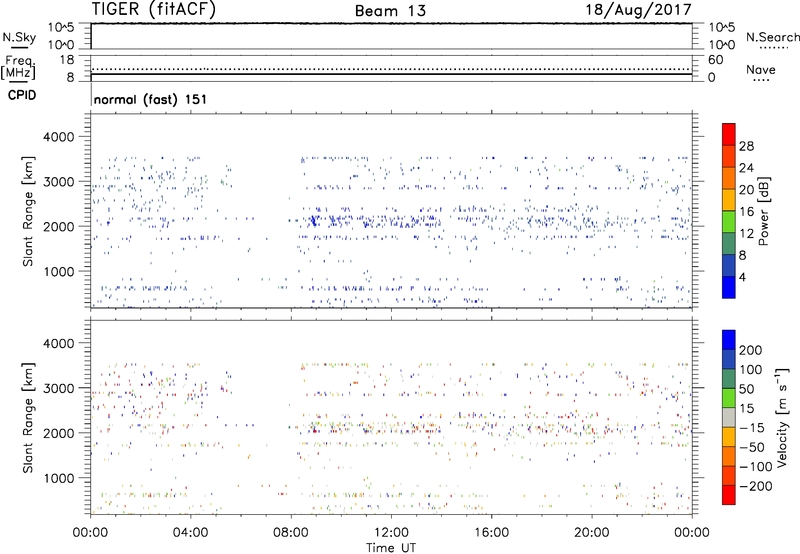This screenshot has height=554, width=800.
Task: Click the yellow 16 dB Power colorbar segment
Action: pos(729,200)
